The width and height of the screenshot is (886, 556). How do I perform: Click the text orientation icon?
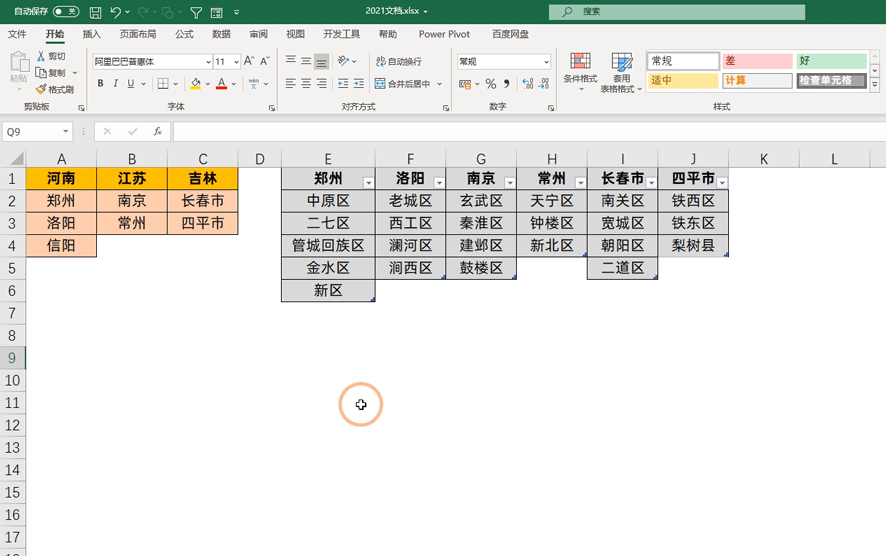pos(343,60)
